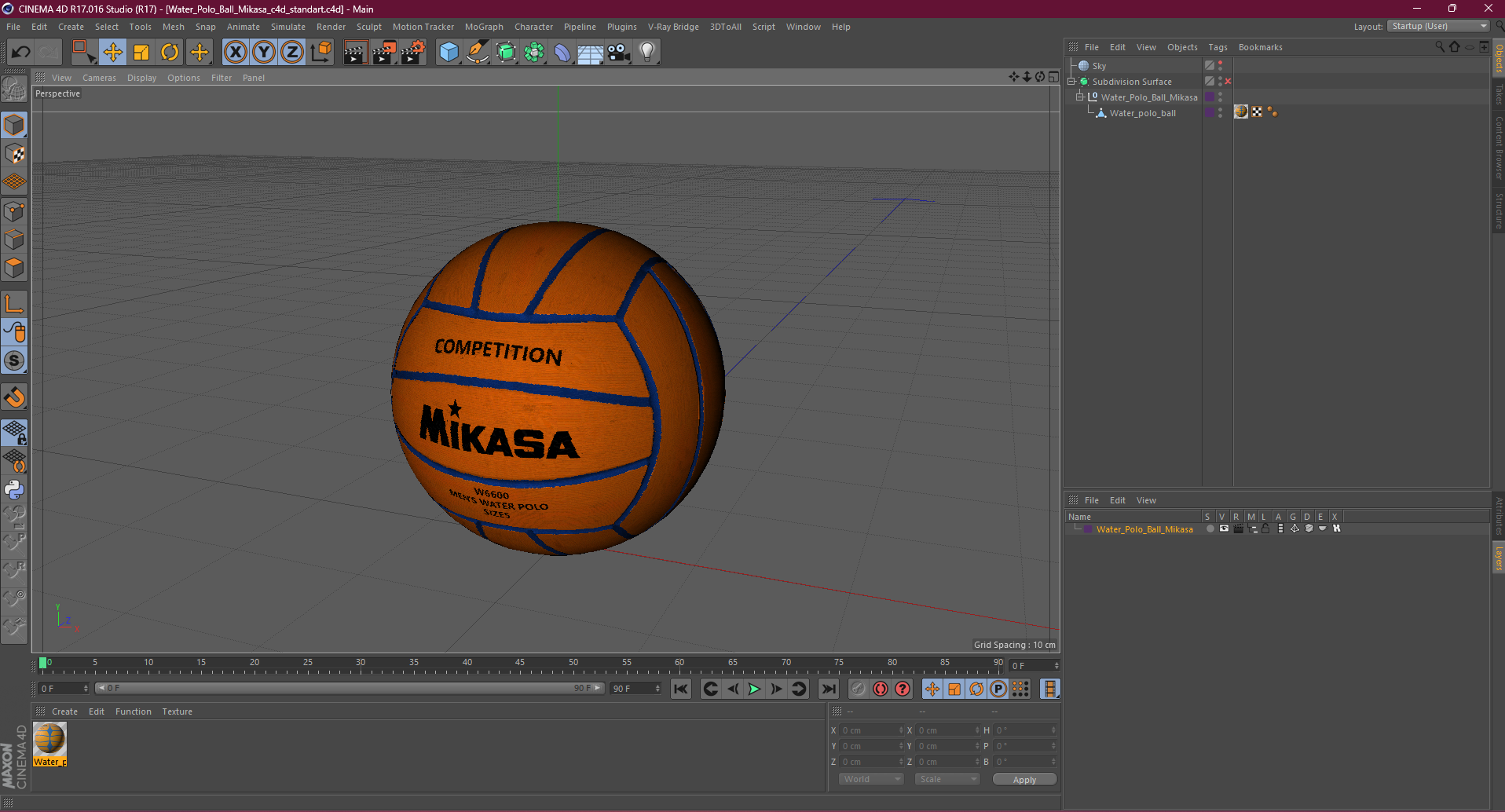Toggle layer visibility for Water_Polo_Ball_Mikasa

coord(1224,529)
